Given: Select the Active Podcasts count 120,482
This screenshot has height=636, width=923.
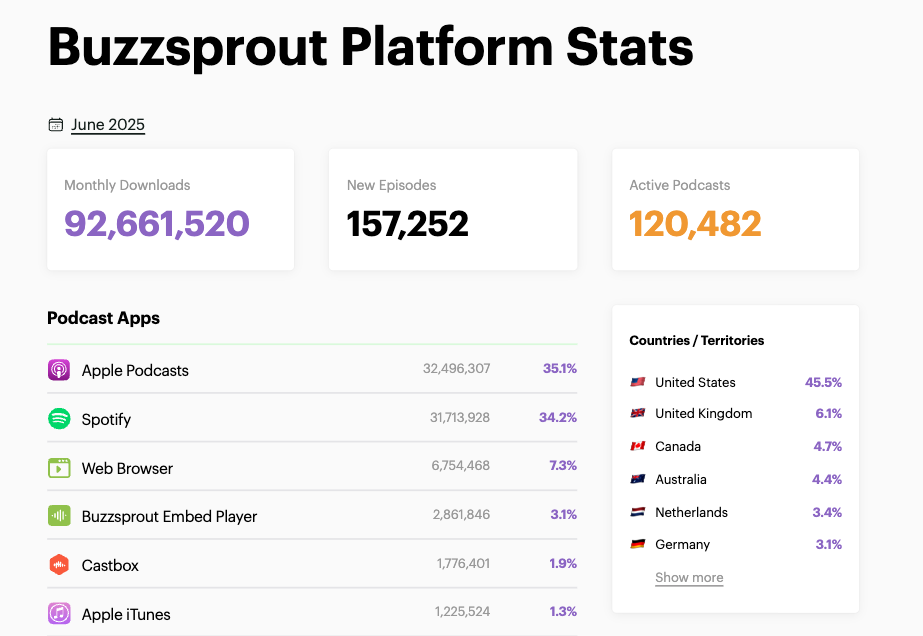Looking at the screenshot, I should point(695,224).
